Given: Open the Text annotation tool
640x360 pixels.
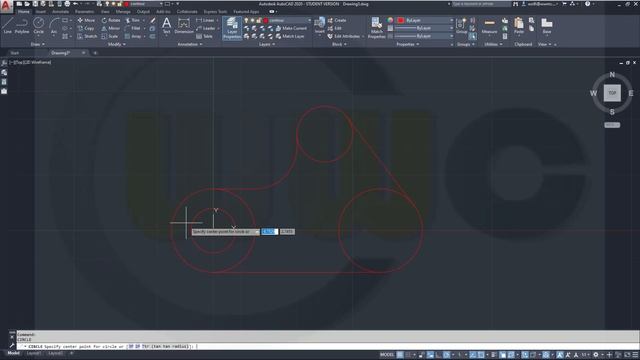Looking at the screenshot, I should pyautogui.click(x=166, y=25).
